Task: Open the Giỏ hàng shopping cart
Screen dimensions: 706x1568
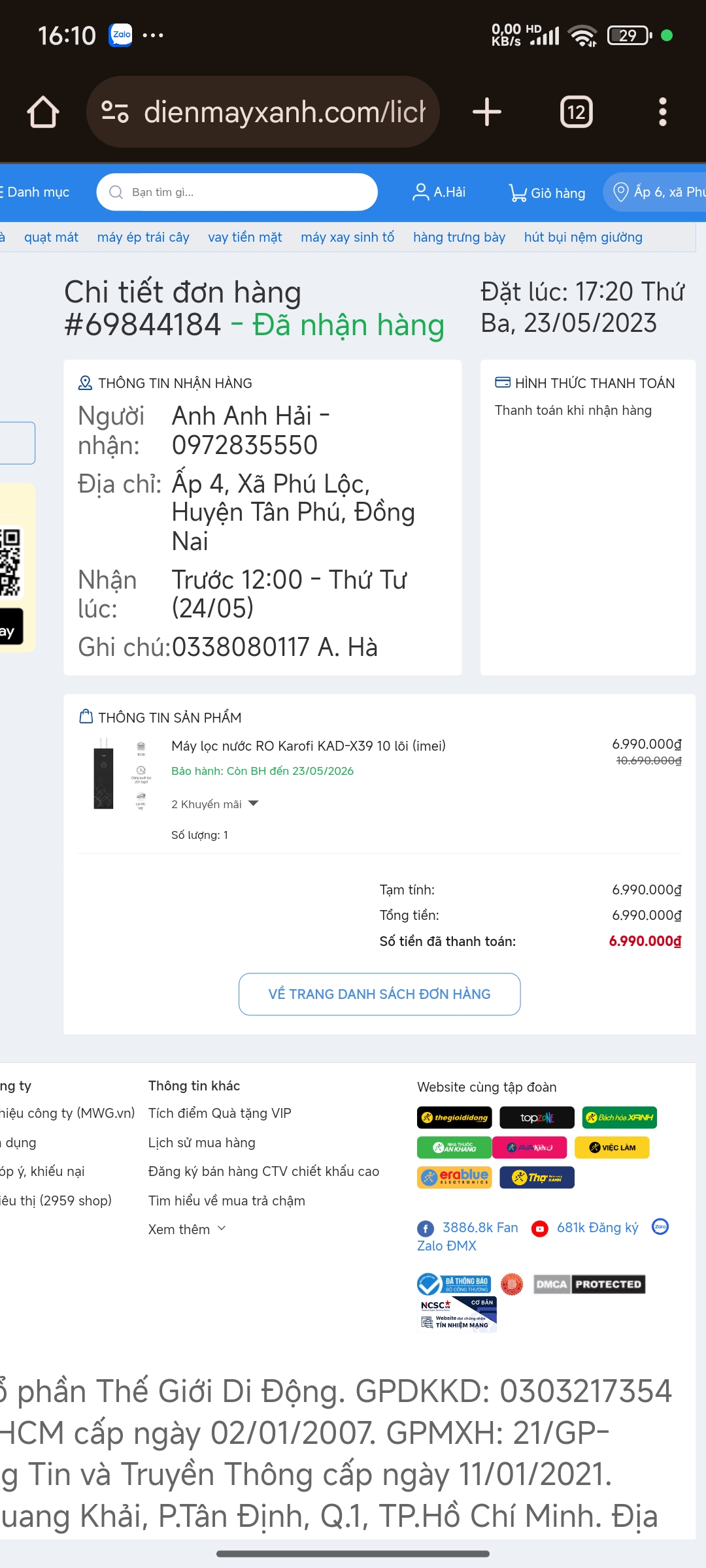Action: point(547,193)
